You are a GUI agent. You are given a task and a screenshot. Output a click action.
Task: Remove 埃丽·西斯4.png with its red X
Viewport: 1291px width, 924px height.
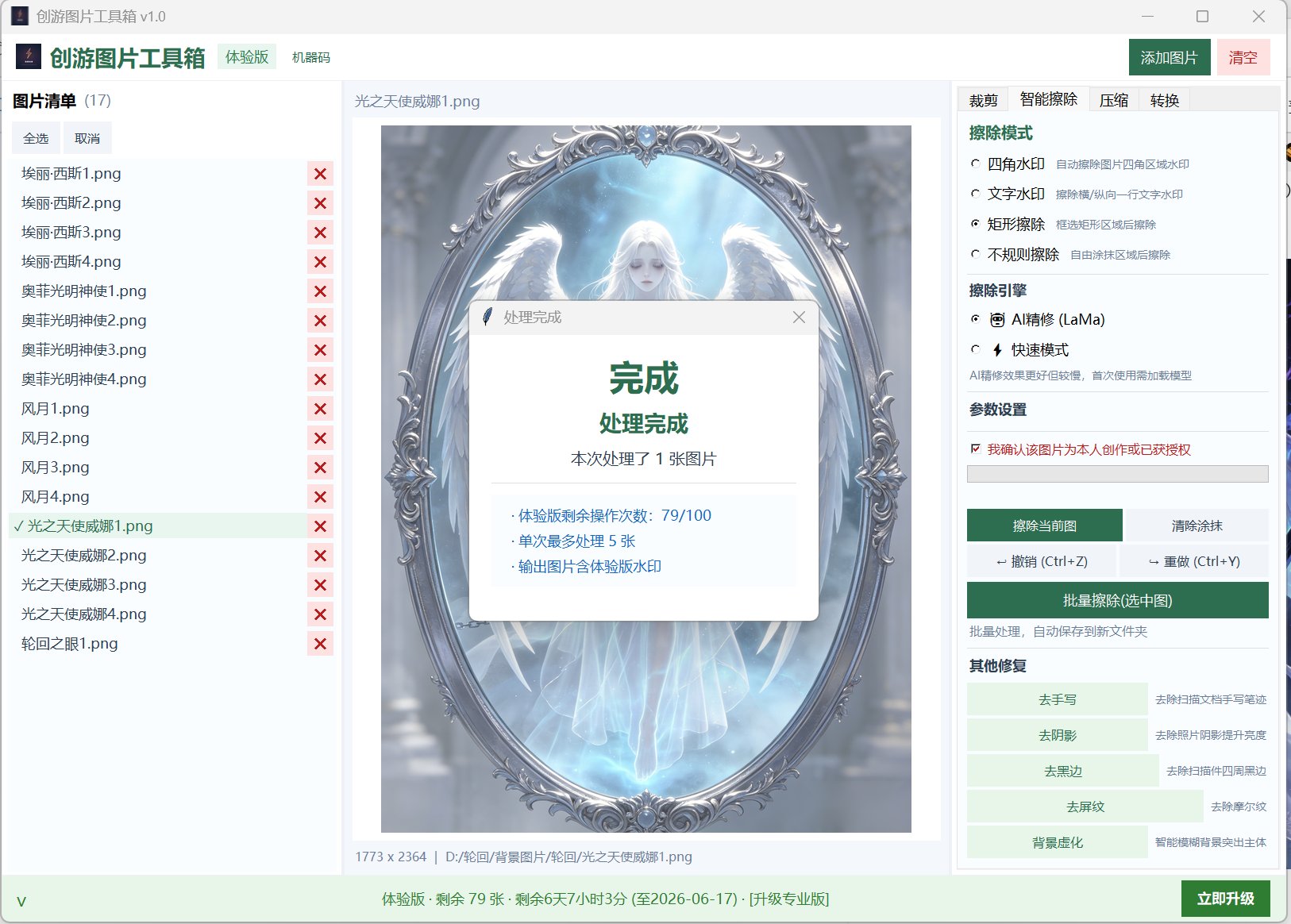[x=320, y=262]
